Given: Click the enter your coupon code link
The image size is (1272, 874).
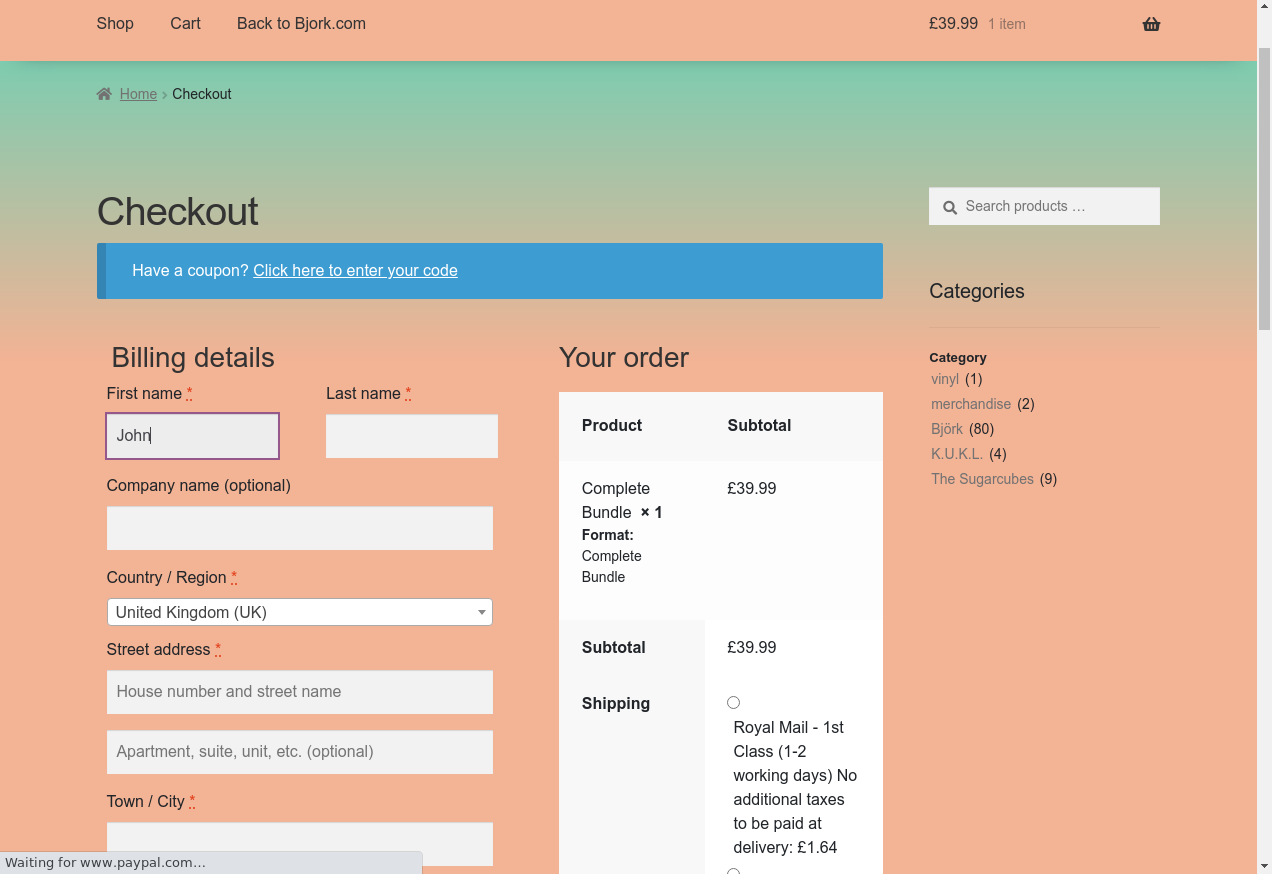Looking at the screenshot, I should pyautogui.click(x=355, y=271).
